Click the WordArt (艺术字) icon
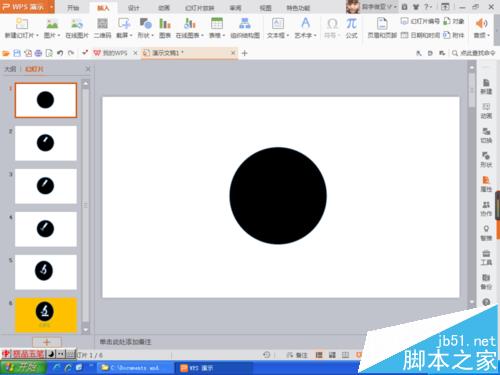The image size is (500, 375). [305, 23]
